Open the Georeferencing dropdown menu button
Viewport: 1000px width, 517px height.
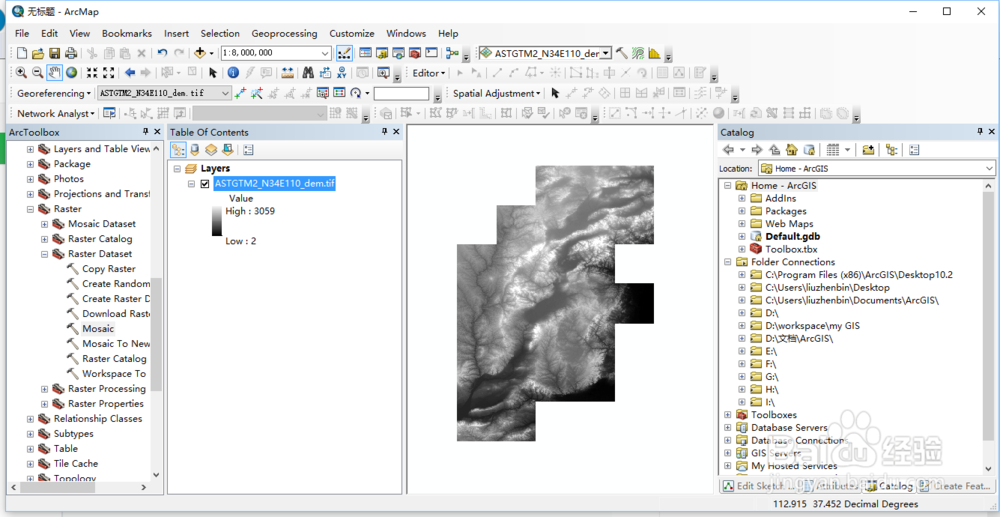click(55, 93)
